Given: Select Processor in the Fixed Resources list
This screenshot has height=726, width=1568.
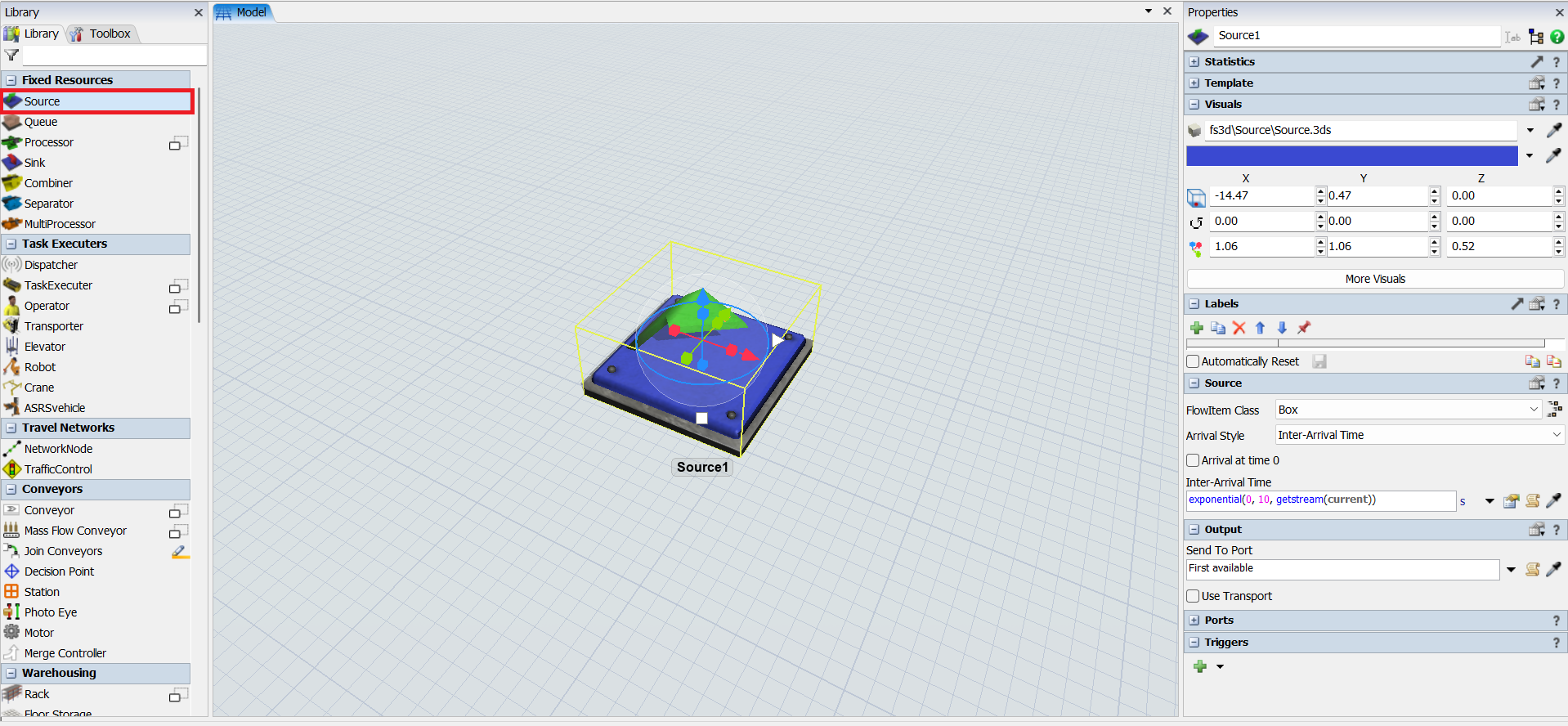Looking at the screenshot, I should pyautogui.click(x=49, y=142).
